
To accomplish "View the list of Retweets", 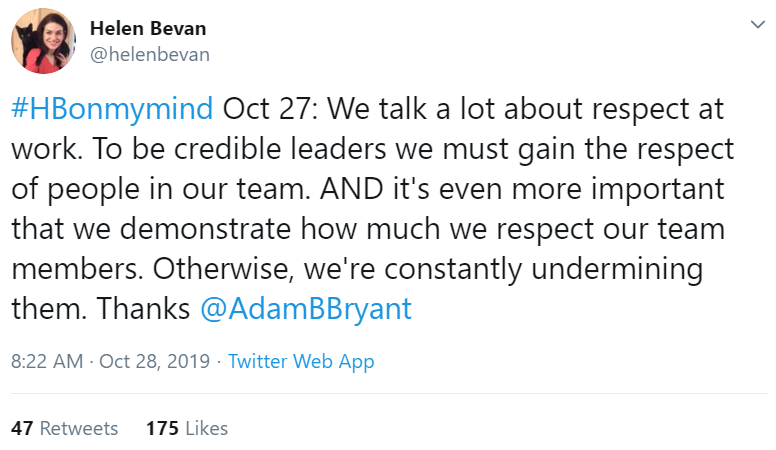I will (79, 428).
